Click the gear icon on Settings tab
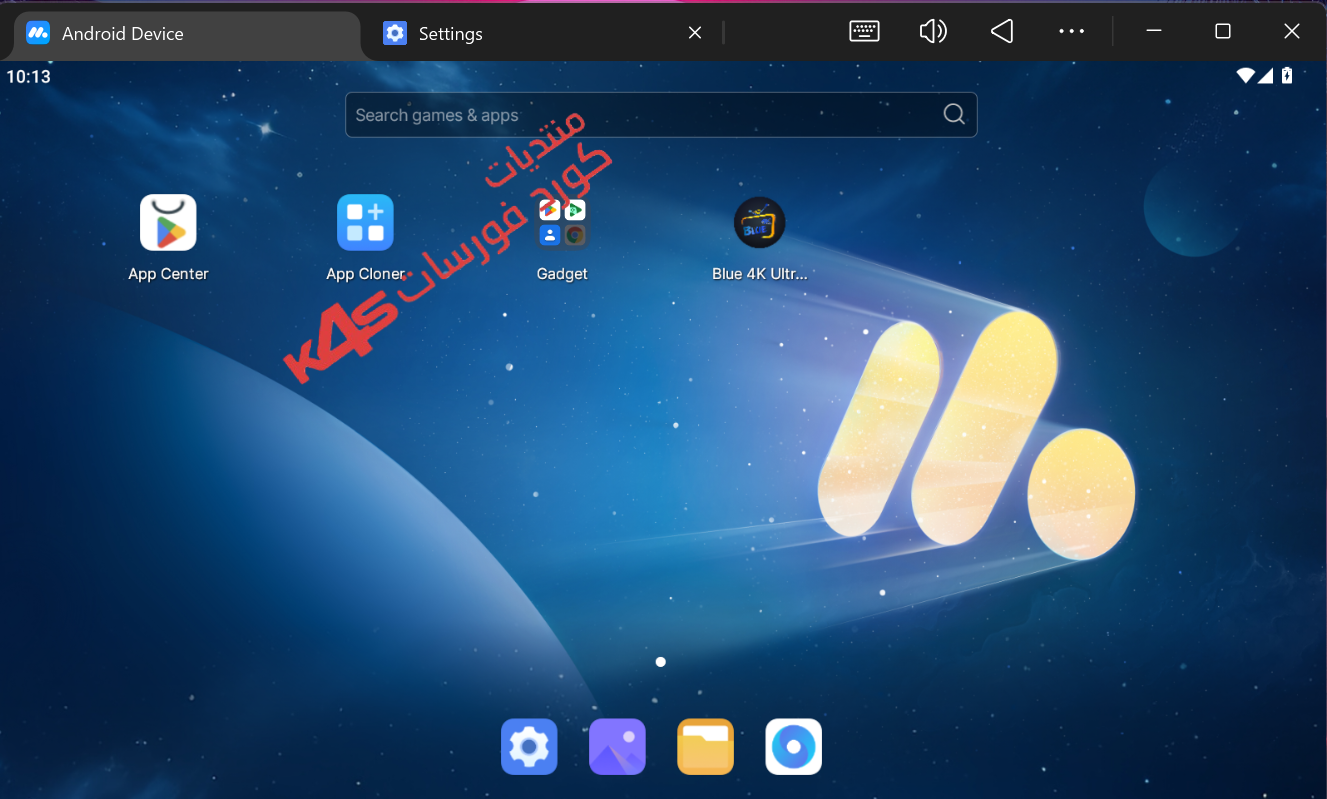 [395, 33]
